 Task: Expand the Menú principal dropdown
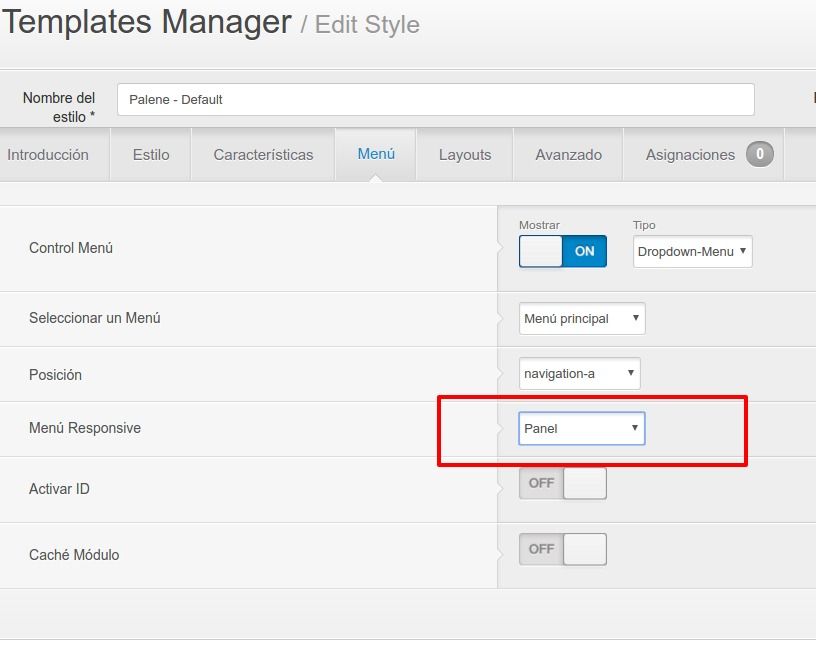(582, 318)
